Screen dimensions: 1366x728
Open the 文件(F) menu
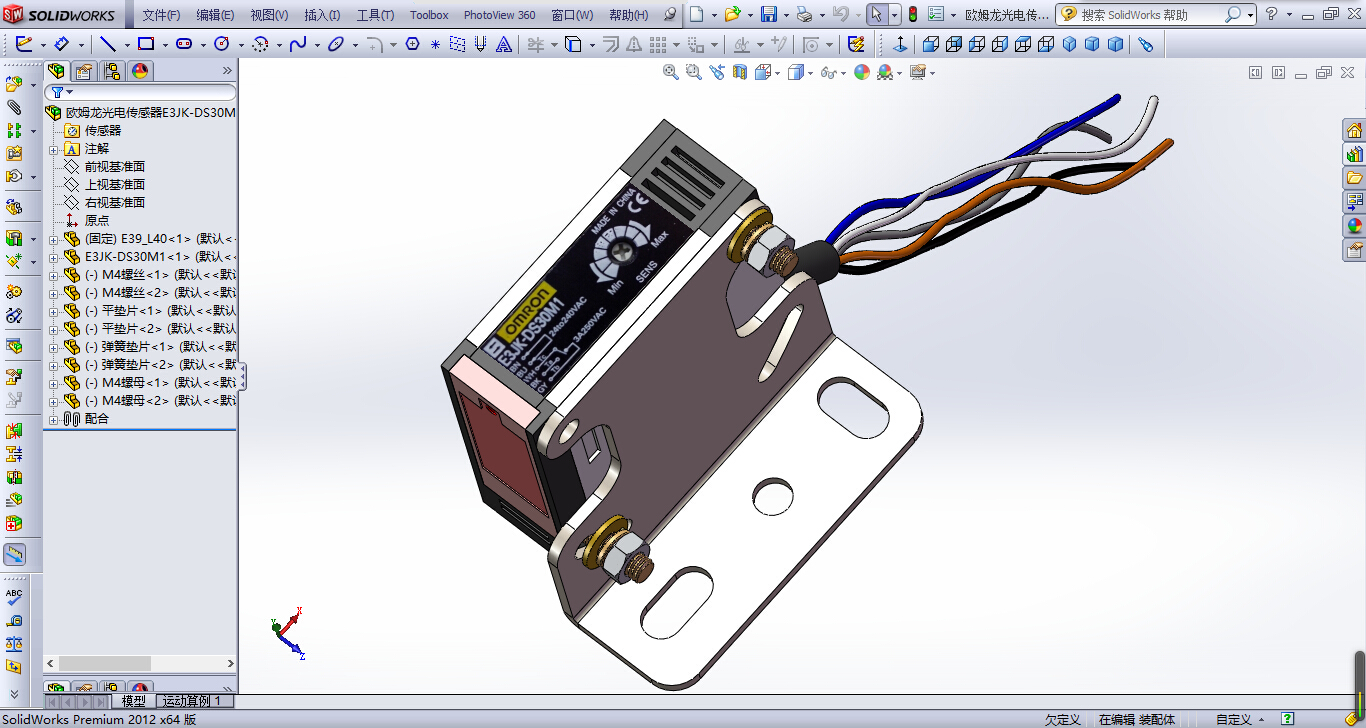tap(161, 15)
